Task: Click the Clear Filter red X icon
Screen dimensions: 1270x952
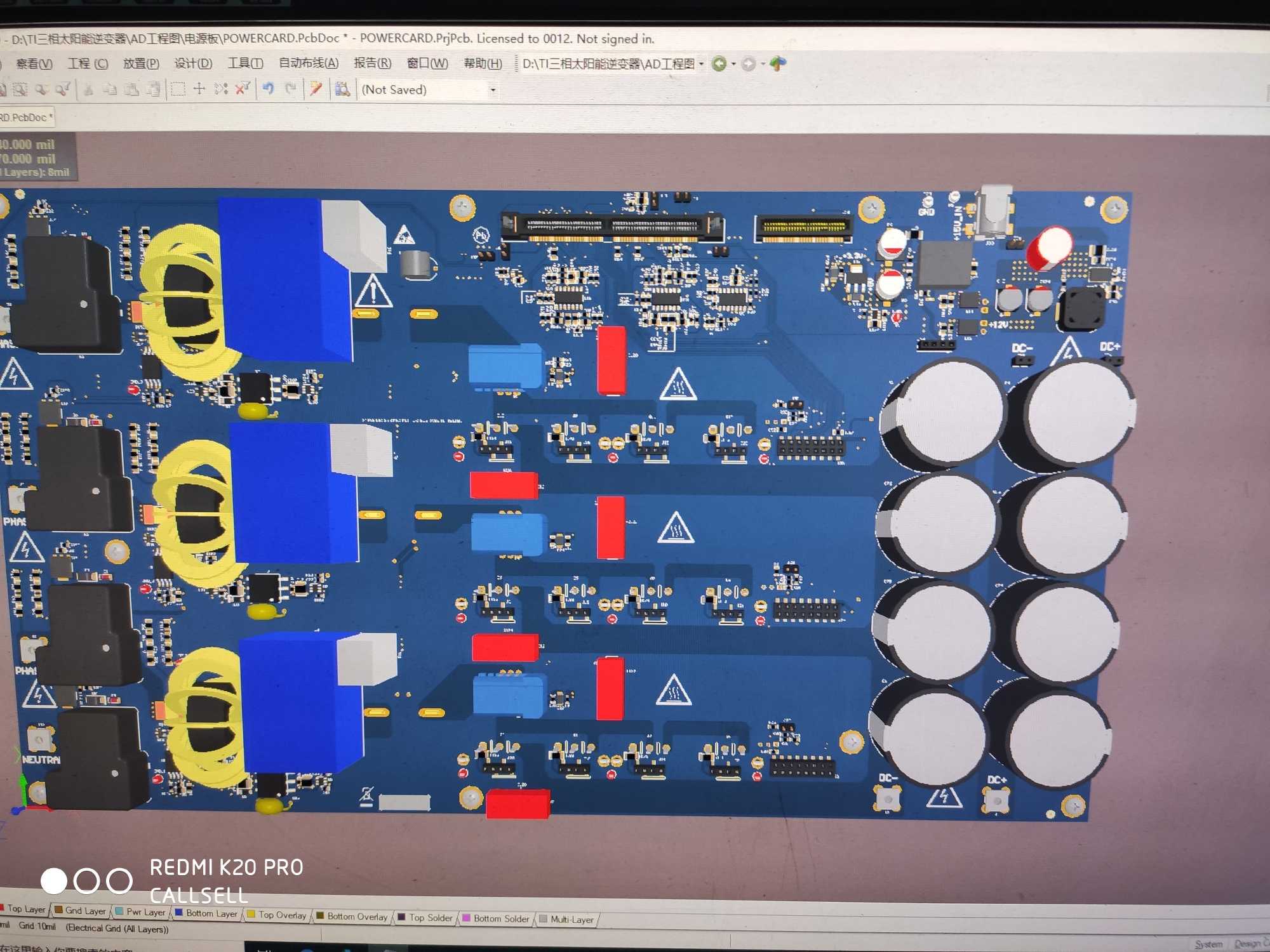Action: (x=243, y=89)
